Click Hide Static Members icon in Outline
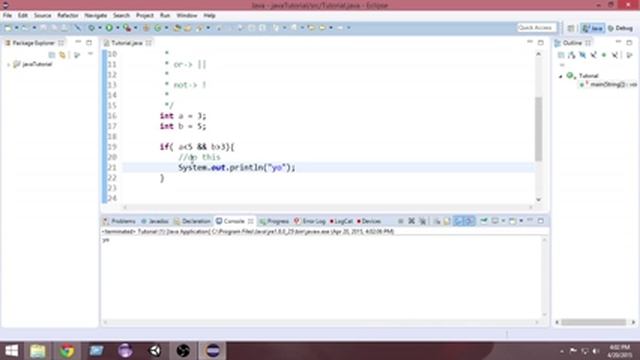The height and width of the screenshot is (360, 640). (x=593, y=55)
